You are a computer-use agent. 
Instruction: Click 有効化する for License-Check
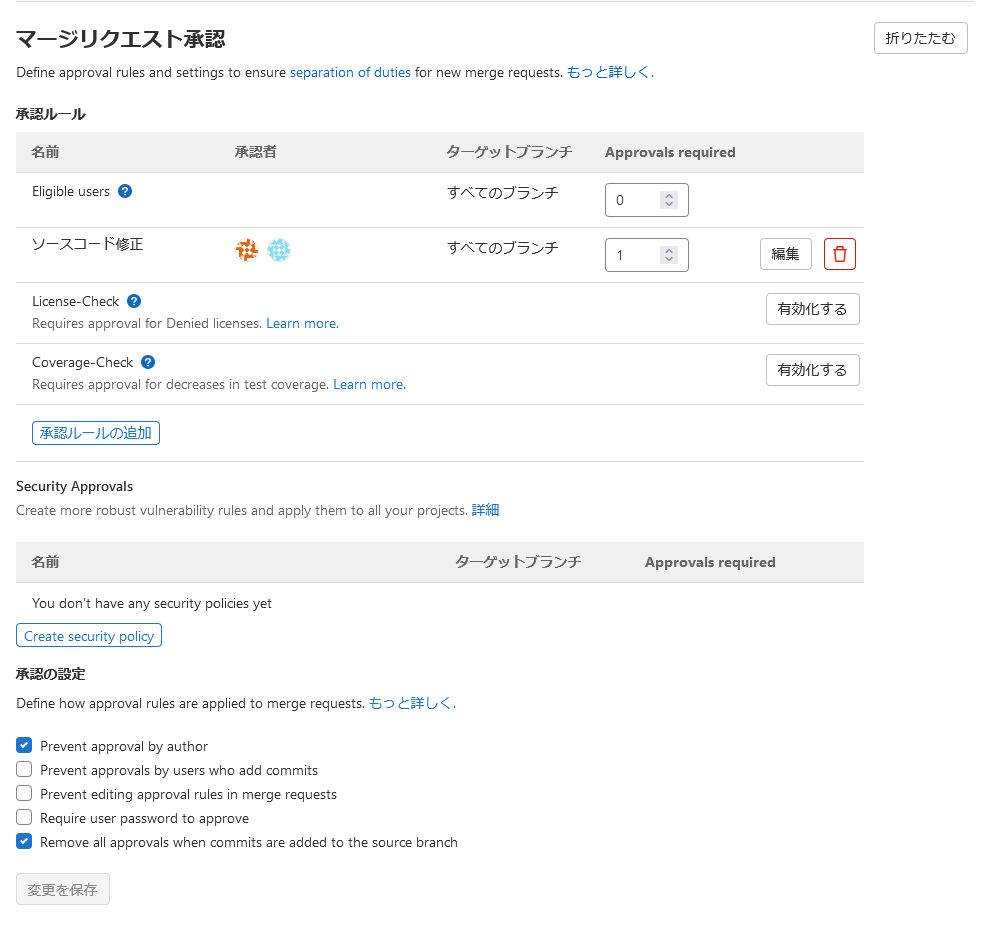pos(812,309)
